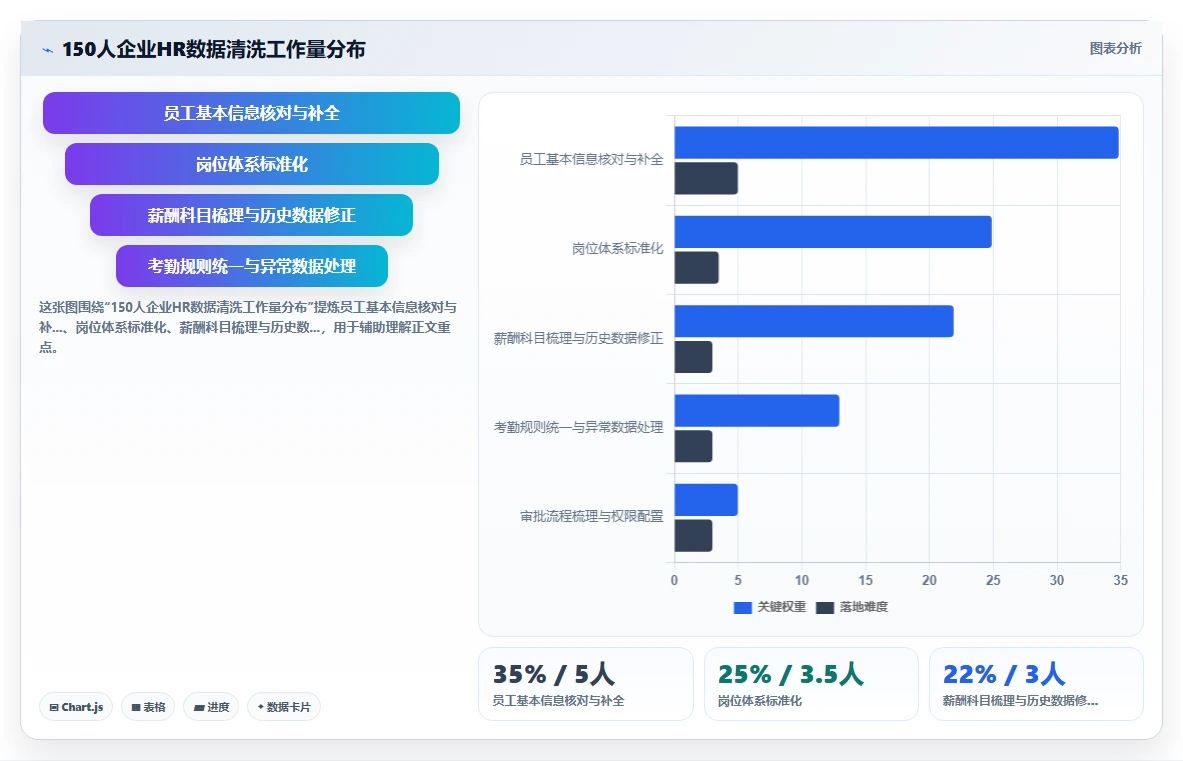Click the y-axis label 审批流程梳理与权限配置
Screen dimensions: 1183x761
coord(592,517)
